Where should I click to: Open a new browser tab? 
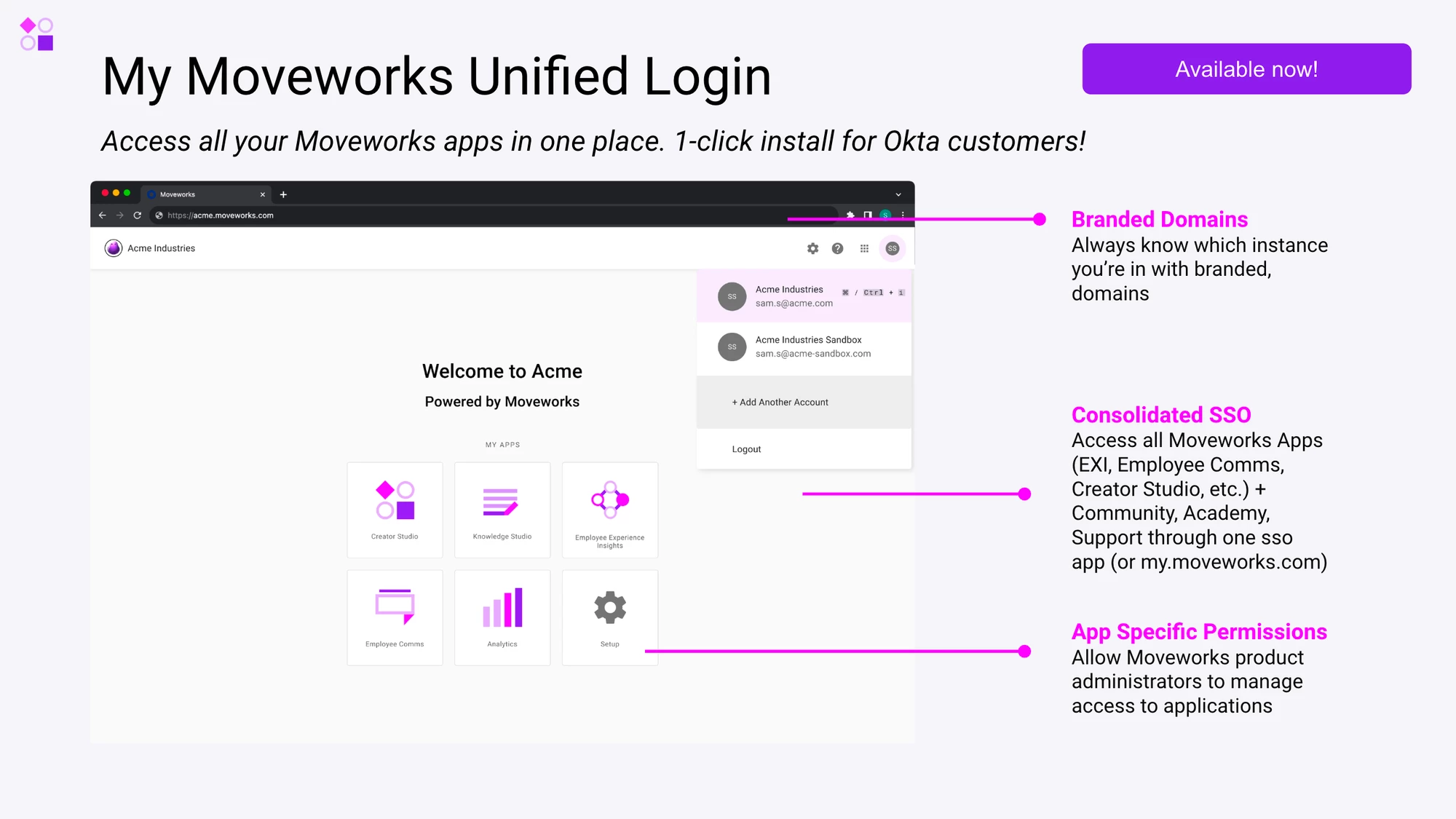click(x=283, y=194)
